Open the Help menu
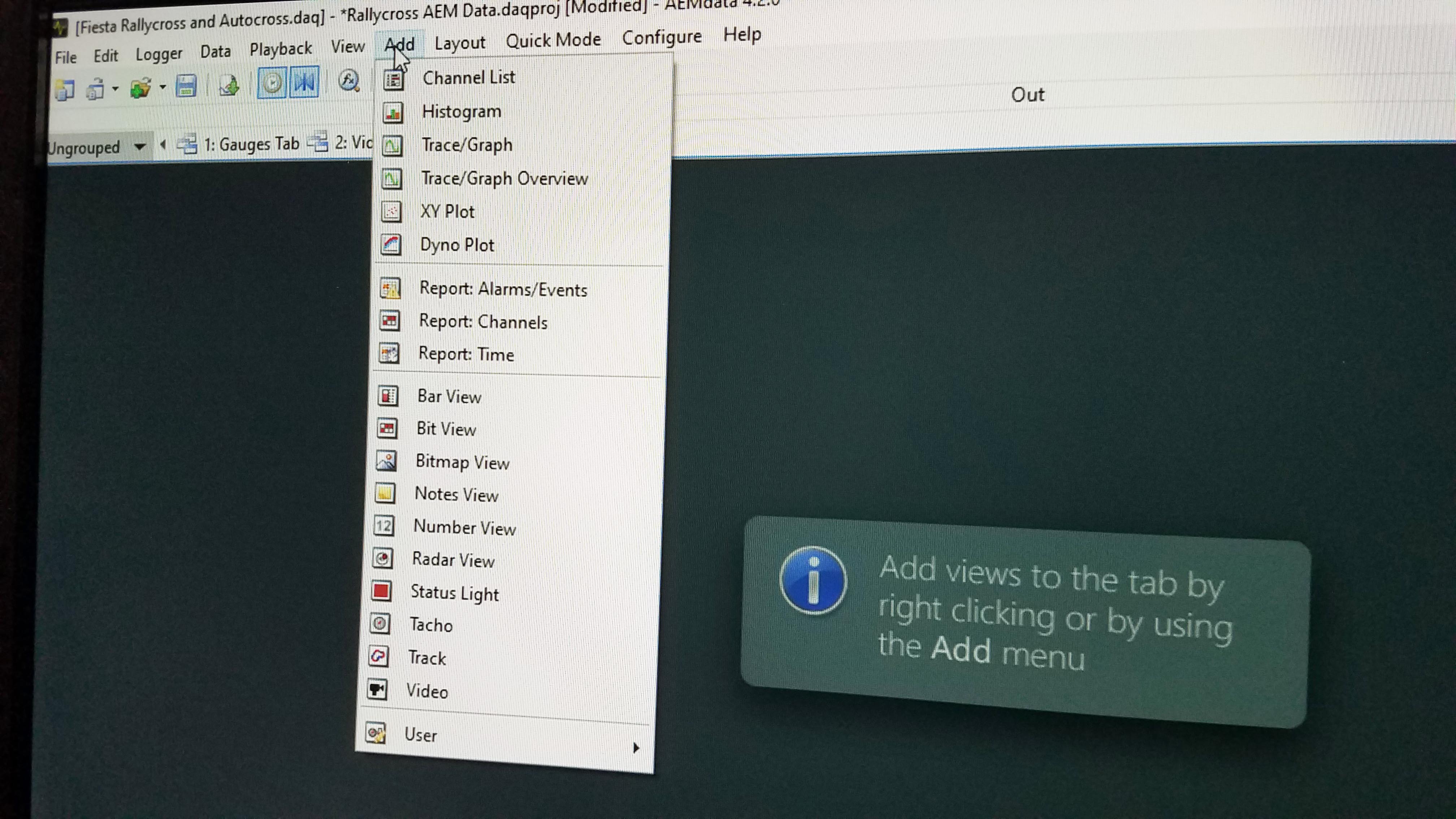Screen dimensions: 1456x819 742,34
